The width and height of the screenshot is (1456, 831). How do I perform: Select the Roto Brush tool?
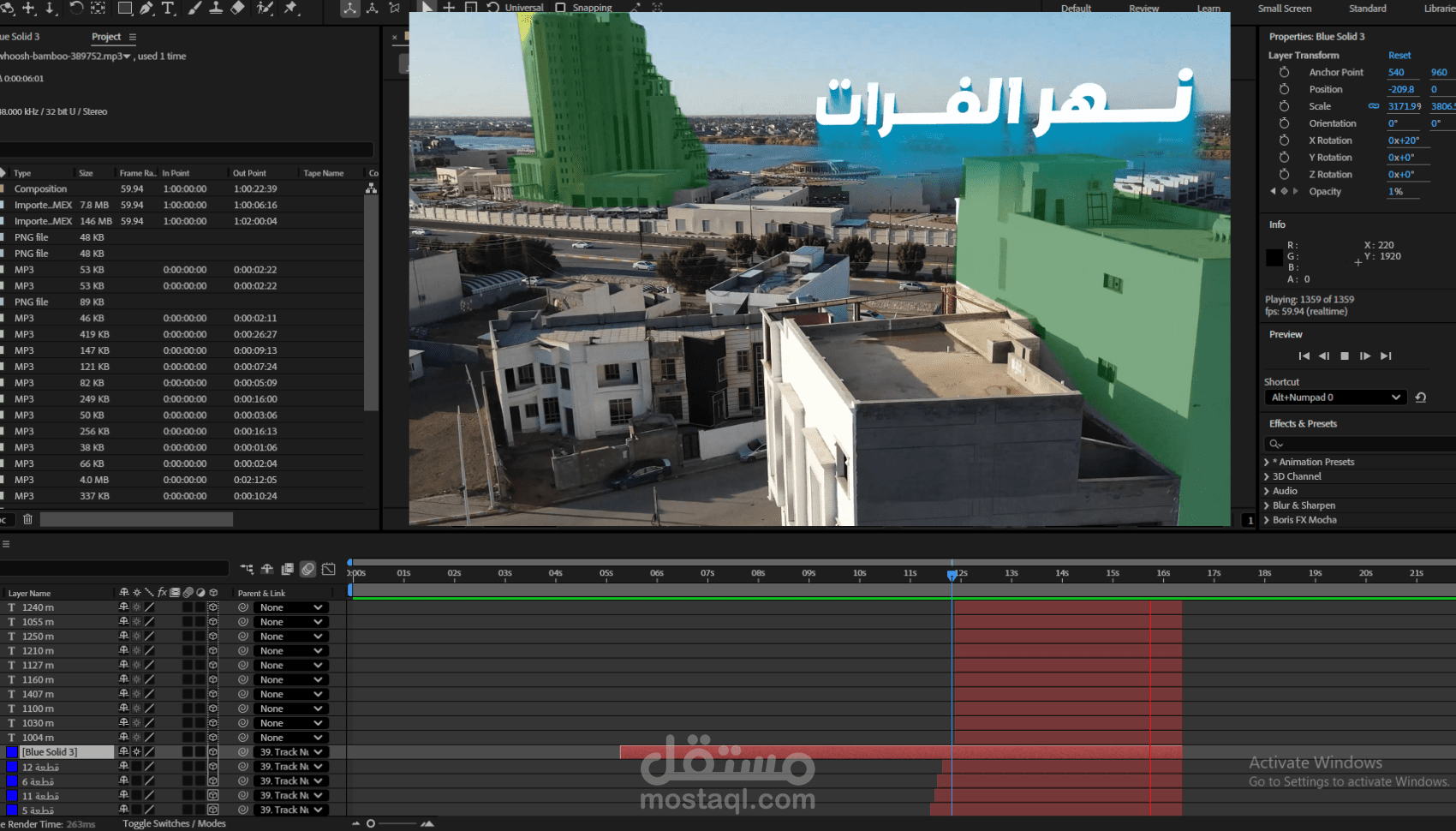pyautogui.click(x=265, y=9)
